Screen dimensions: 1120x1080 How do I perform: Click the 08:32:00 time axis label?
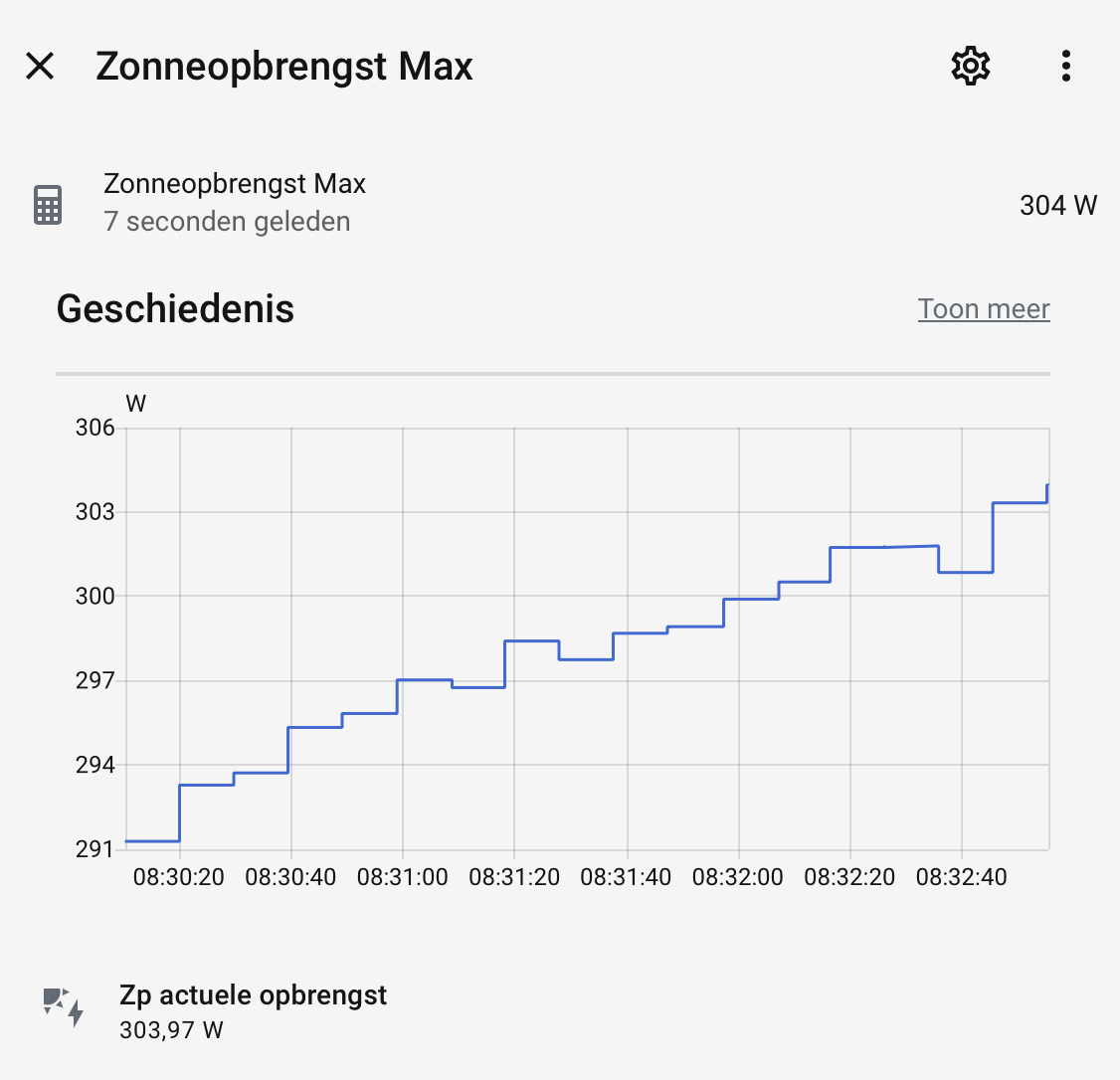(x=738, y=877)
